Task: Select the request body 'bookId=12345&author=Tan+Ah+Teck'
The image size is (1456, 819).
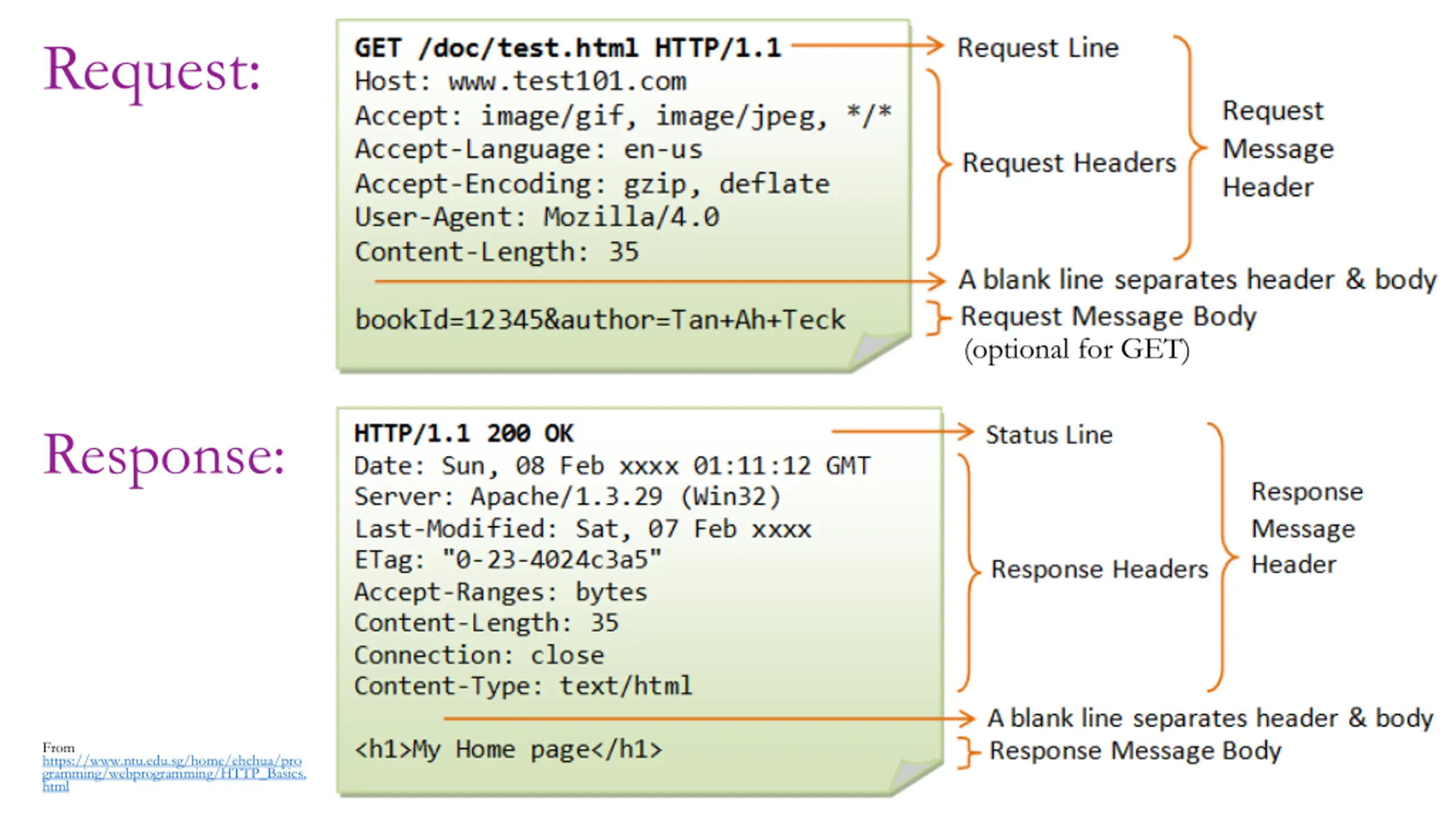Action: (x=600, y=320)
